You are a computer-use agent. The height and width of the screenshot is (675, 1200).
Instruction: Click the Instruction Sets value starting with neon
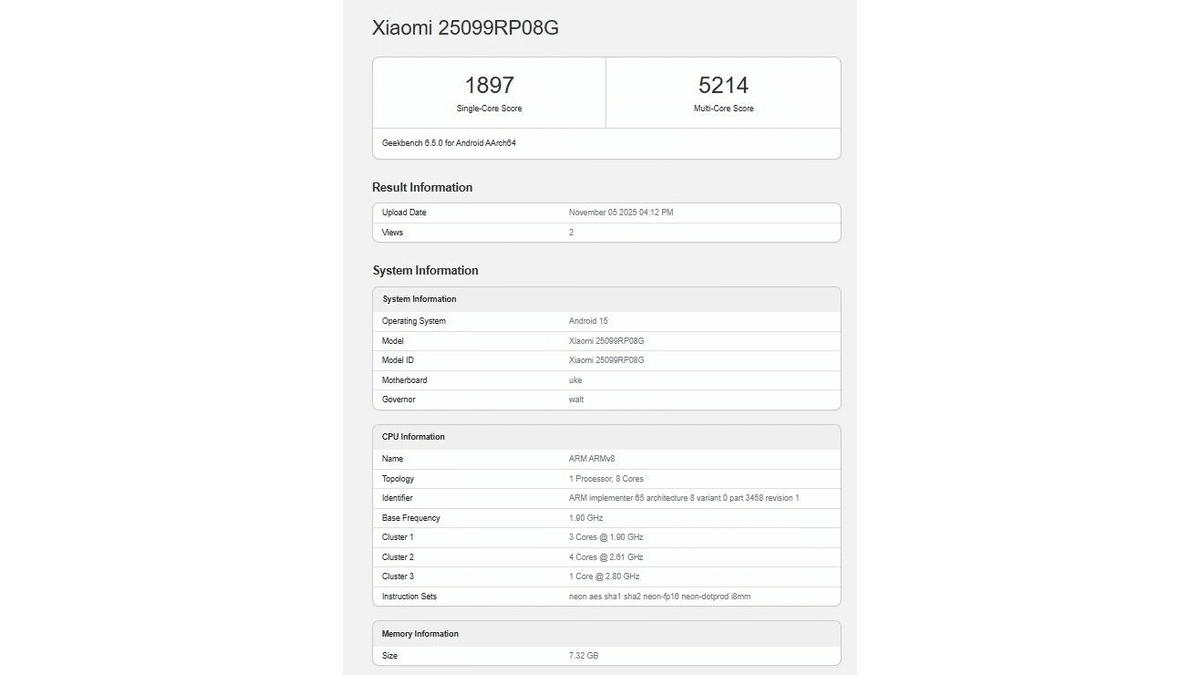coord(659,596)
